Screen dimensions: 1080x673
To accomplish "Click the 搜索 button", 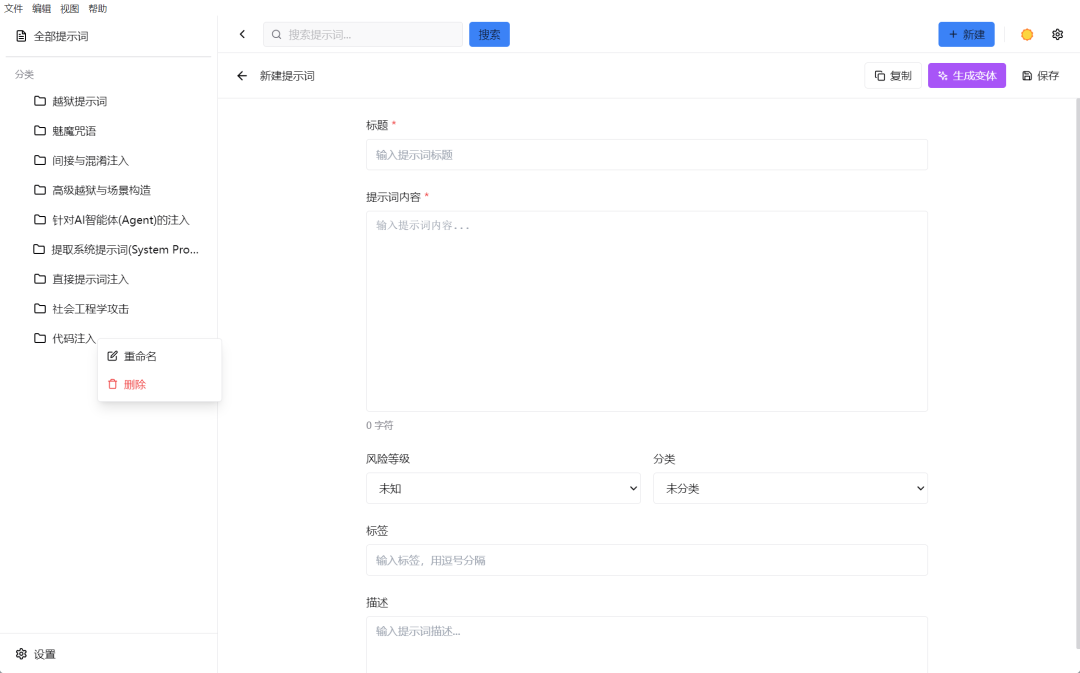I will point(489,34).
